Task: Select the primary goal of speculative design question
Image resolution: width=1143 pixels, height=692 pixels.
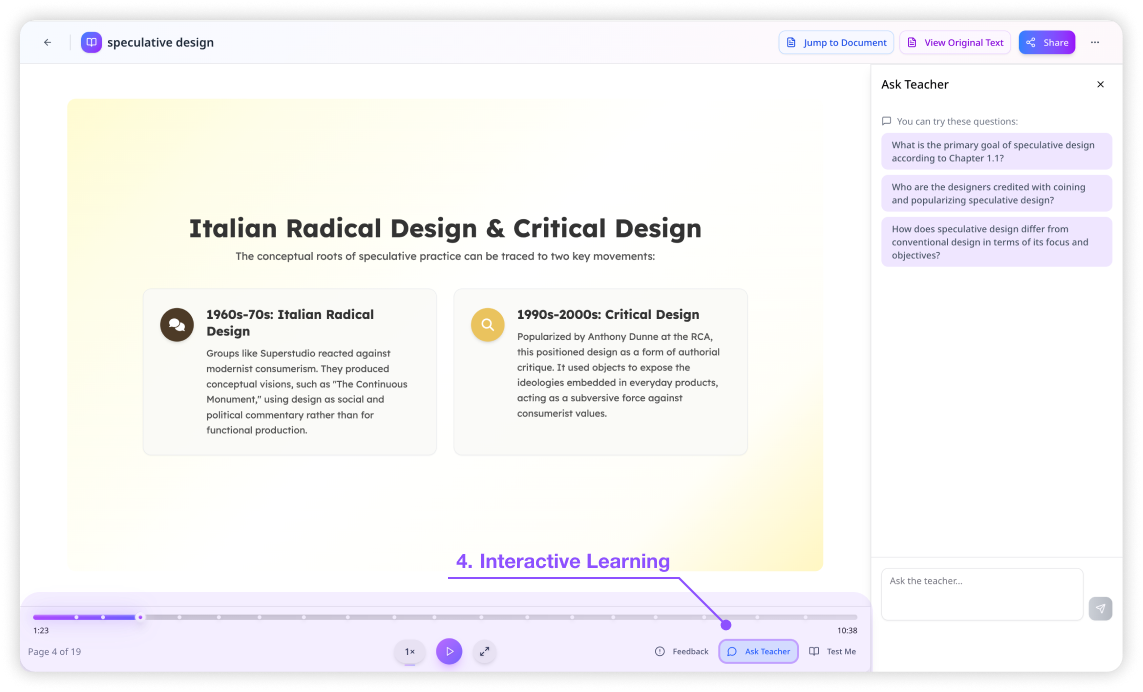Action: pyautogui.click(x=996, y=152)
